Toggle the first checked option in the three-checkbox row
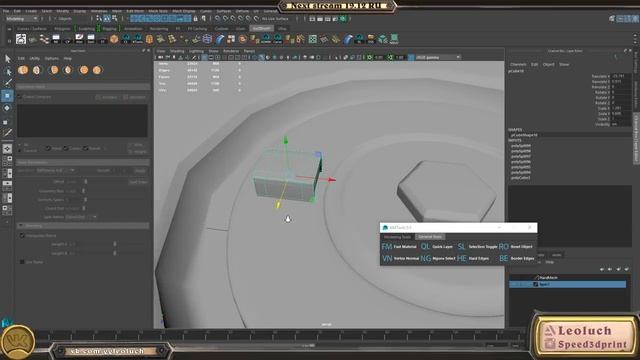The width and height of the screenshot is (640, 360). point(48,148)
